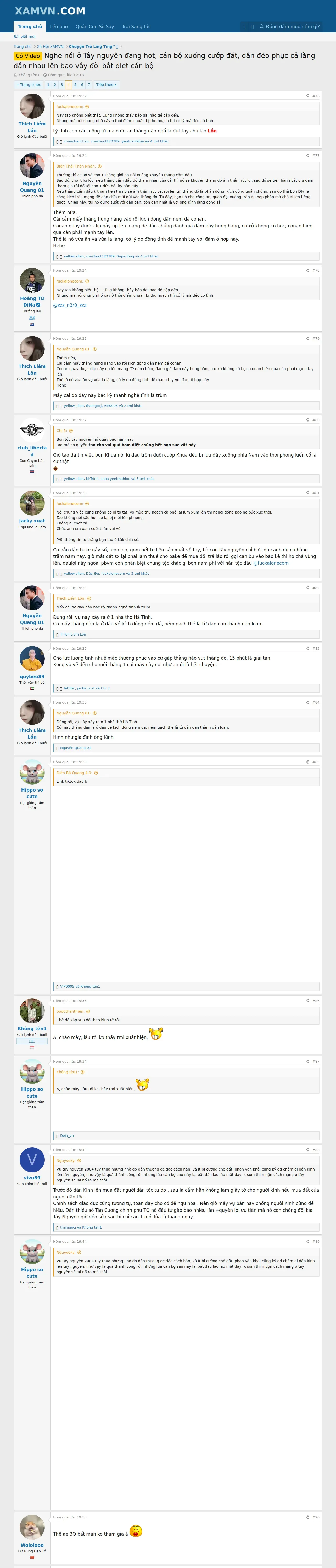Jump to quoted bodothanthien post arrow
336x1568 pixels.
coord(88,1011)
